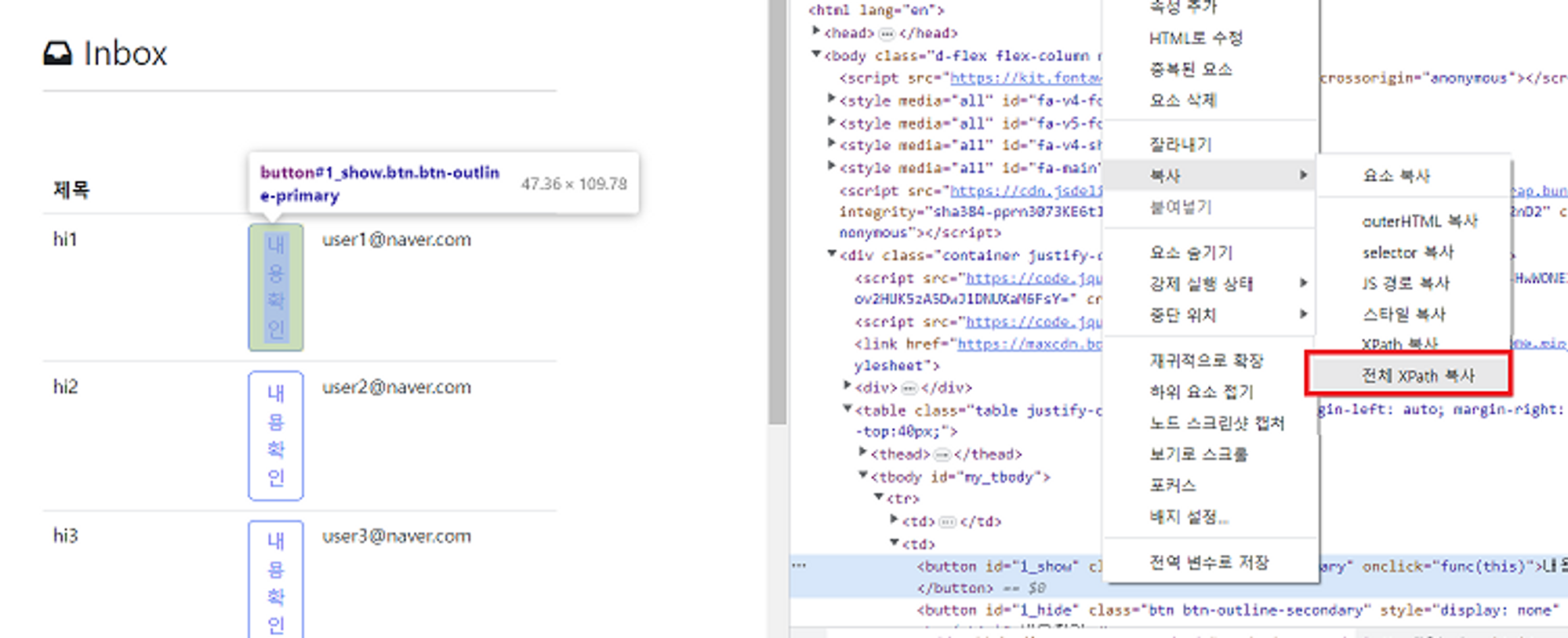This screenshot has height=638, width=1568.
Task: Select the button id "1_hide" node line
Action: pos(1239,611)
